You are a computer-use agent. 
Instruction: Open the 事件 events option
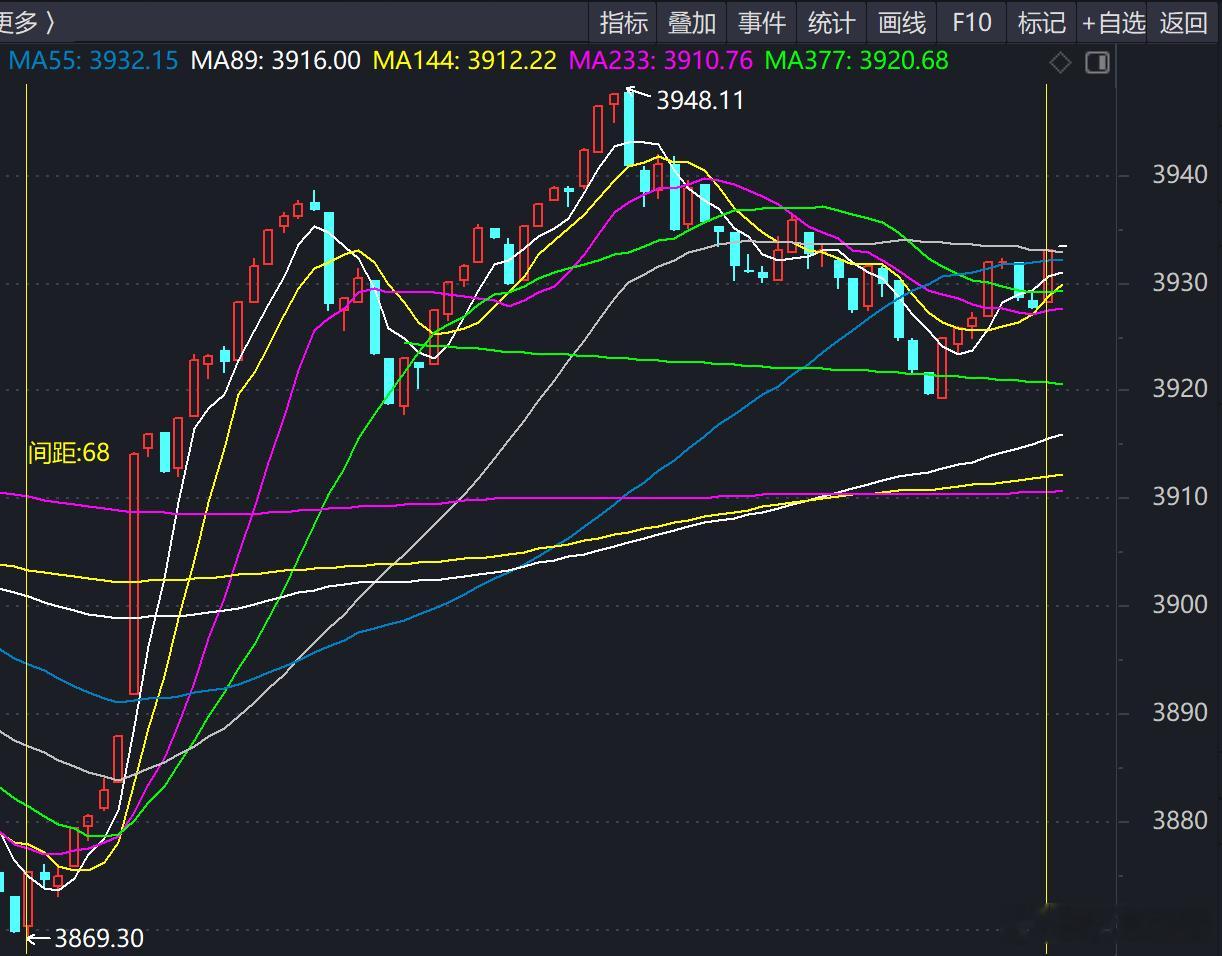click(762, 22)
